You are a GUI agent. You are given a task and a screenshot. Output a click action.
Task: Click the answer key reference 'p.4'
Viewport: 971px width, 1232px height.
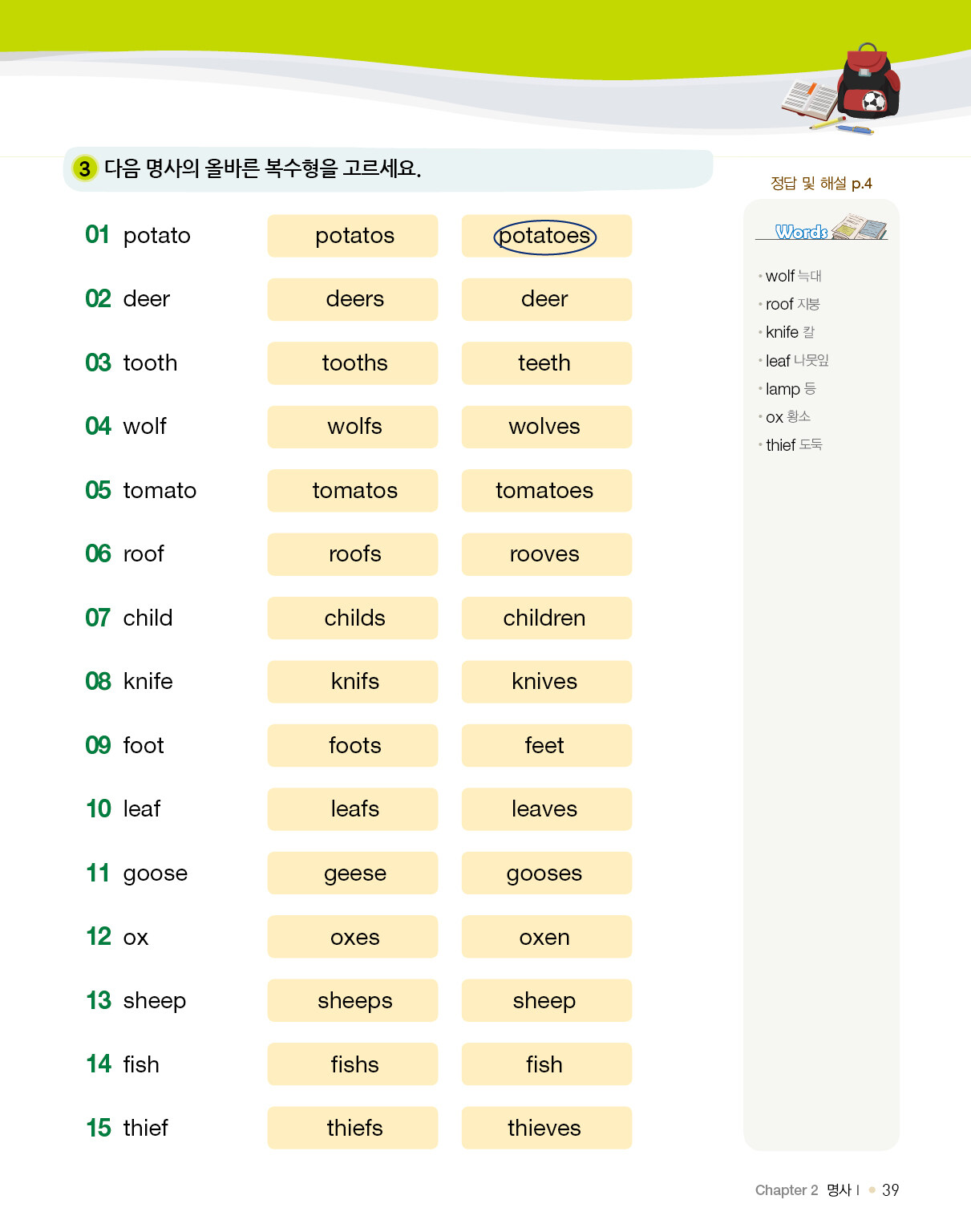click(x=861, y=184)
